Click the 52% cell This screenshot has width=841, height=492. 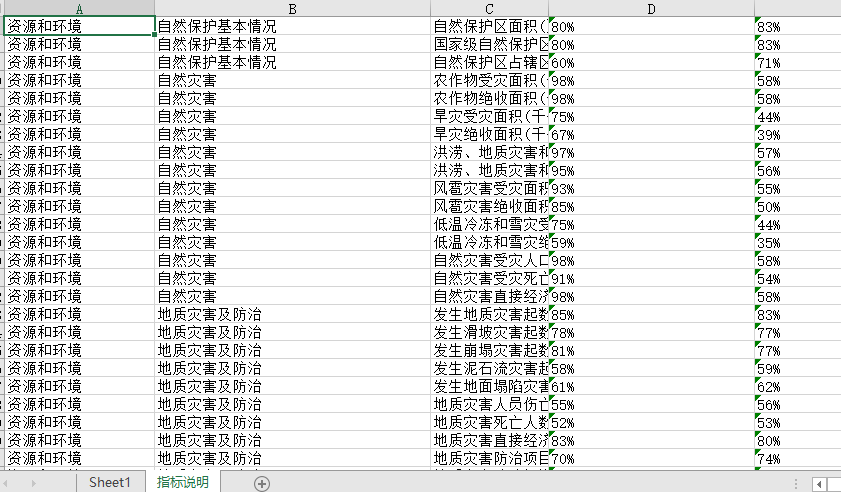(651, 422)
